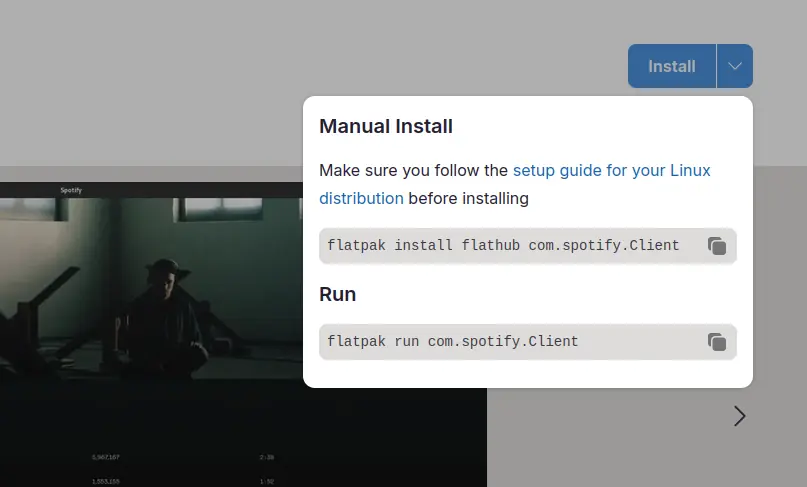Click the Run heading in the popup

point(337,295)
